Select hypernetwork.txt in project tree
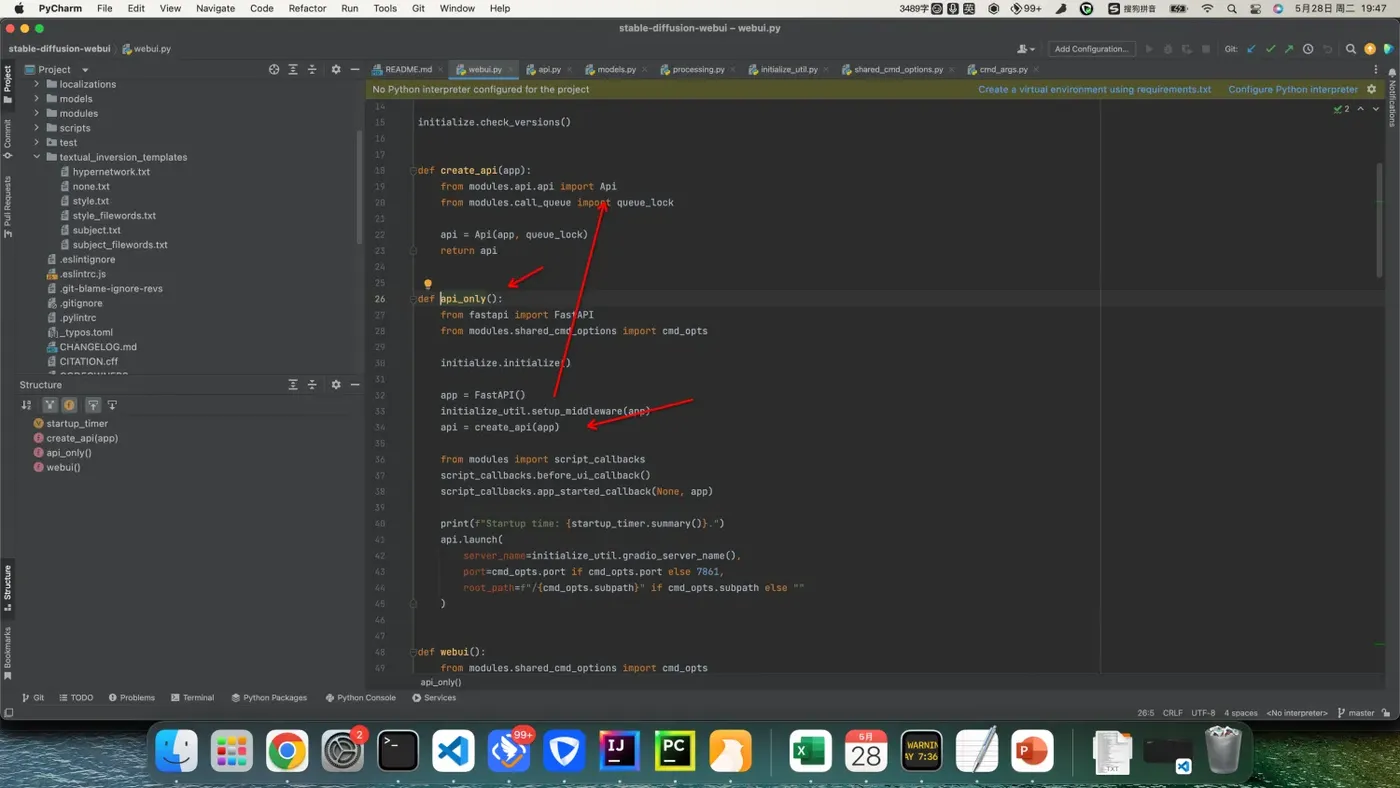This screenshot has width=1400, height=788. click(x=111, y=172)
